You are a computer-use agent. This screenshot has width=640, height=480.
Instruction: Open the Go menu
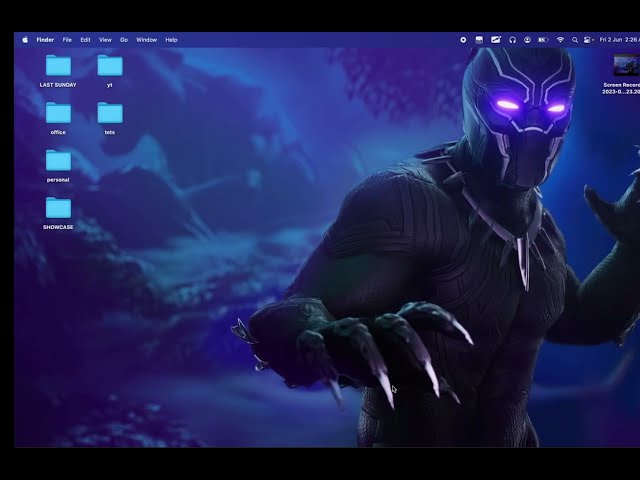coord(124,40)
